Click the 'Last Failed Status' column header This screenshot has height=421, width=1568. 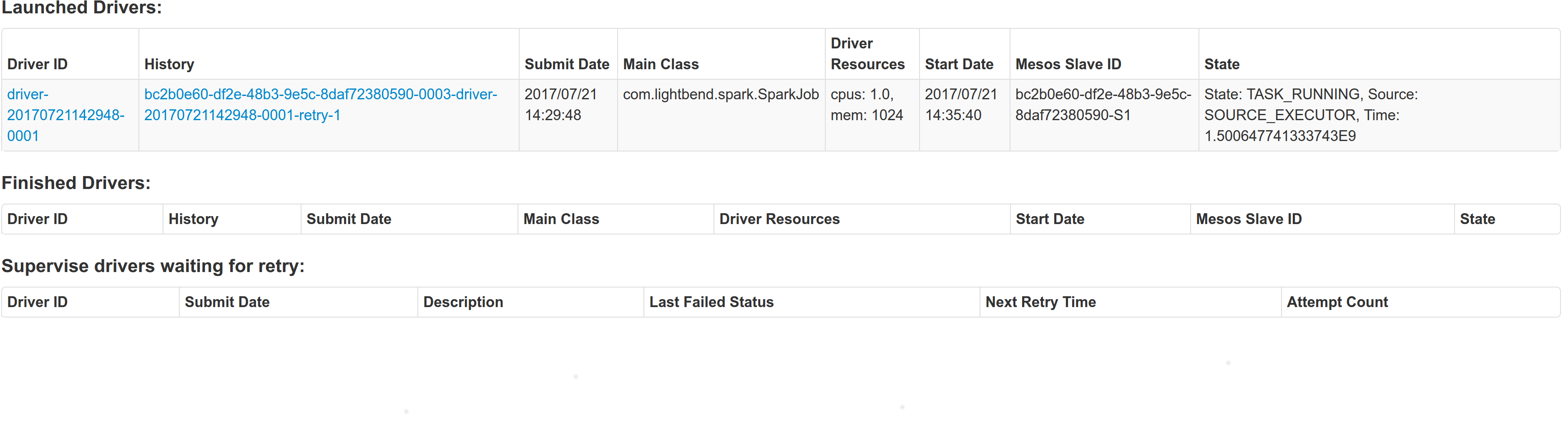[711, 302]
